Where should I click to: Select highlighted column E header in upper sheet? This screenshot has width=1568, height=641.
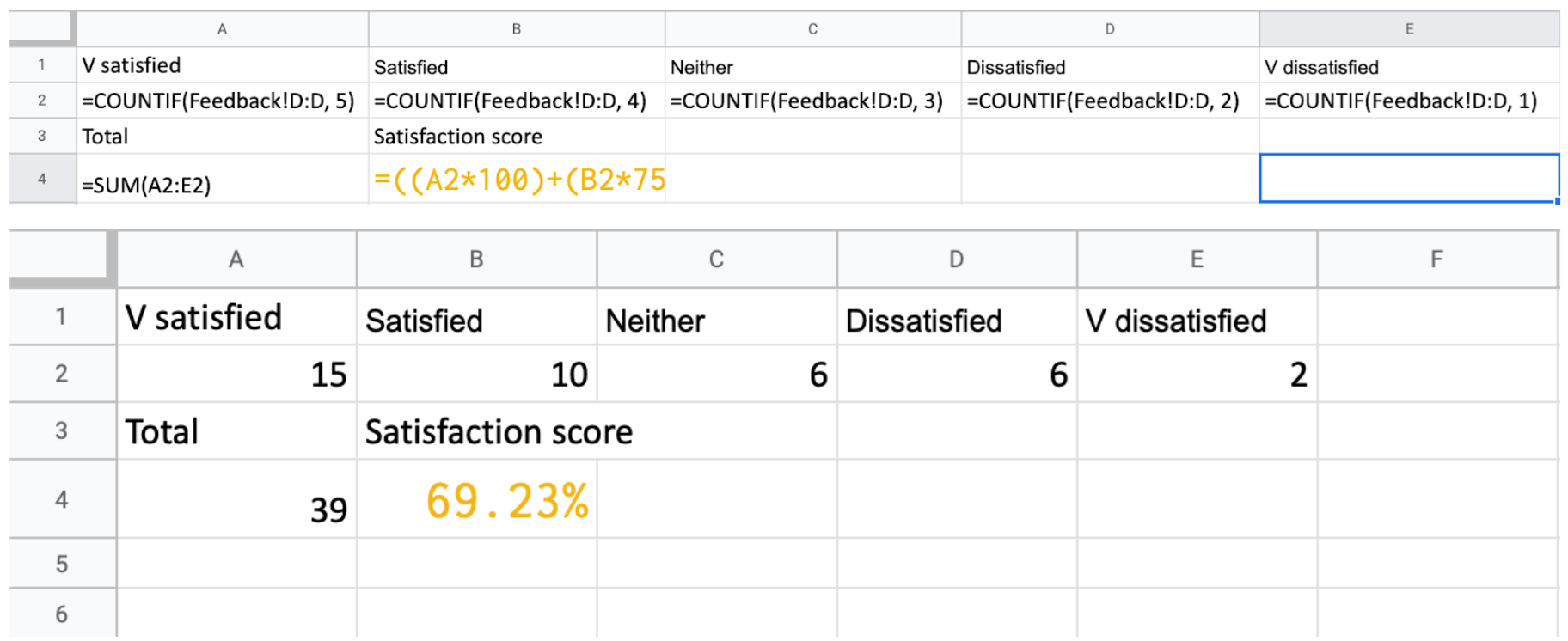(x=1408, y=28)
